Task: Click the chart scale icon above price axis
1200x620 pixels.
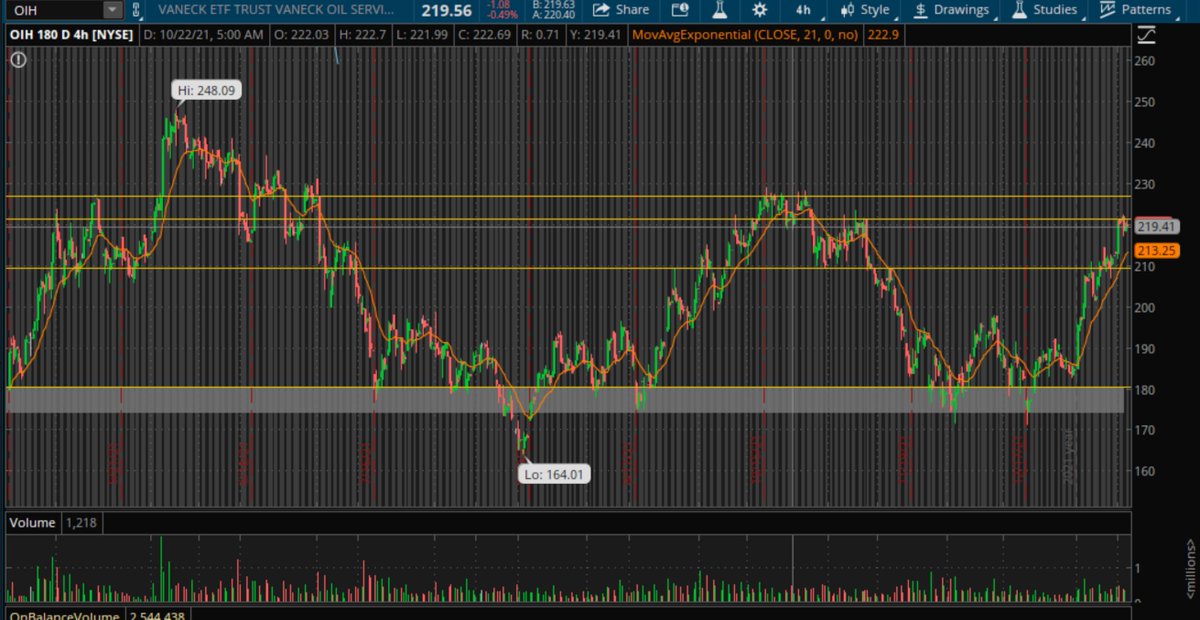Action: pos(1146,35)
